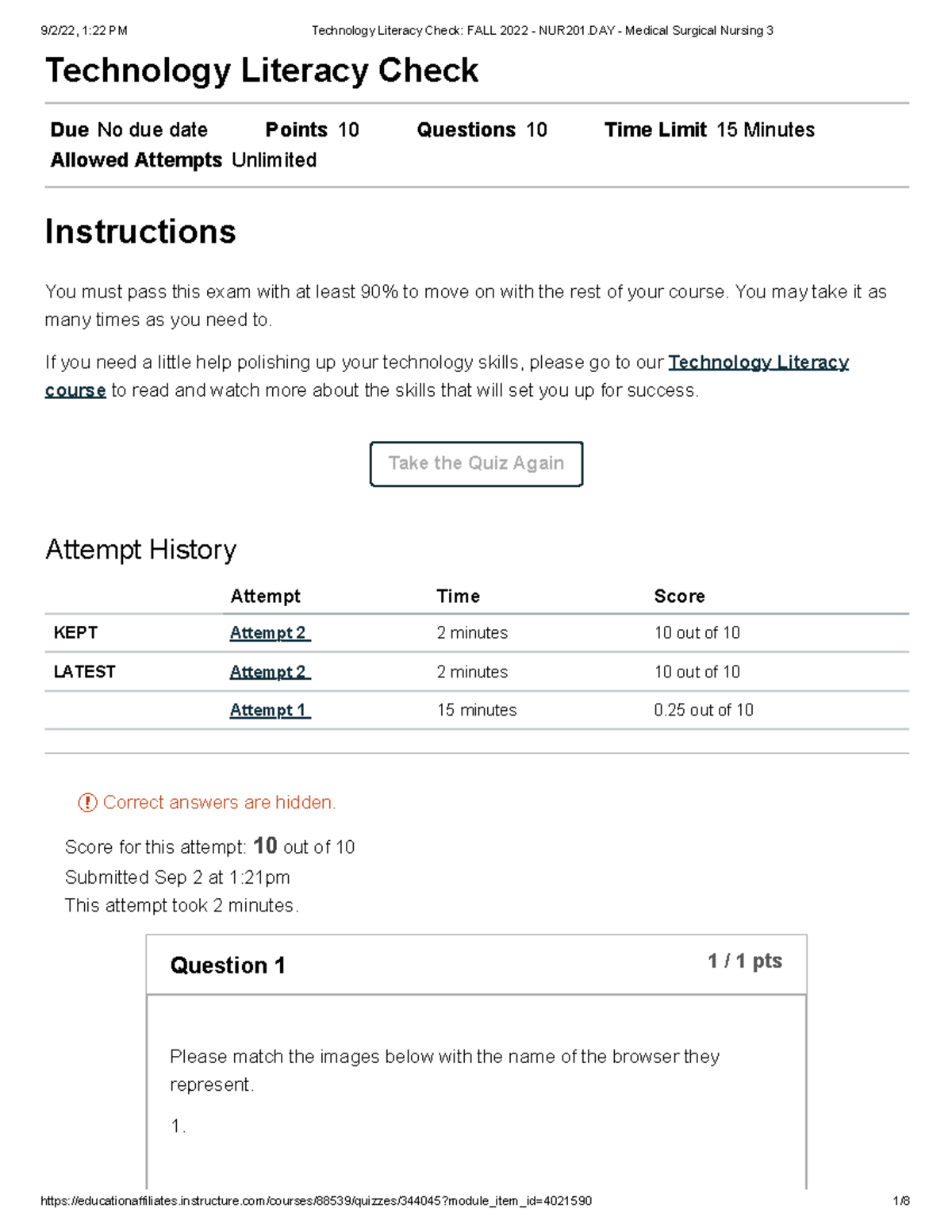
Task: Click the 'Score' column header
Action: coord(679,596)
